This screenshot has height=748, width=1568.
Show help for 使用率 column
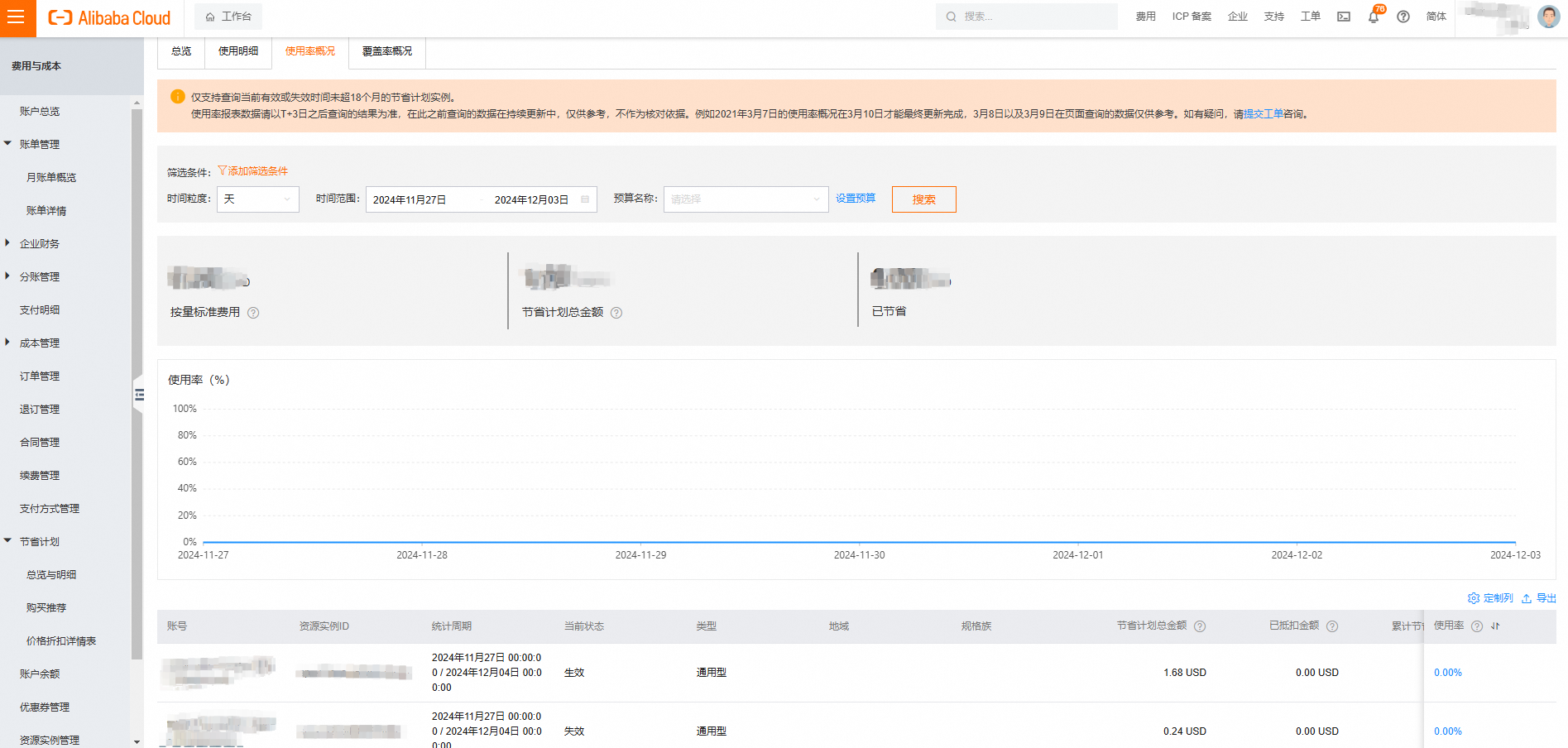pyautogui.click(x=1477, y=626)
